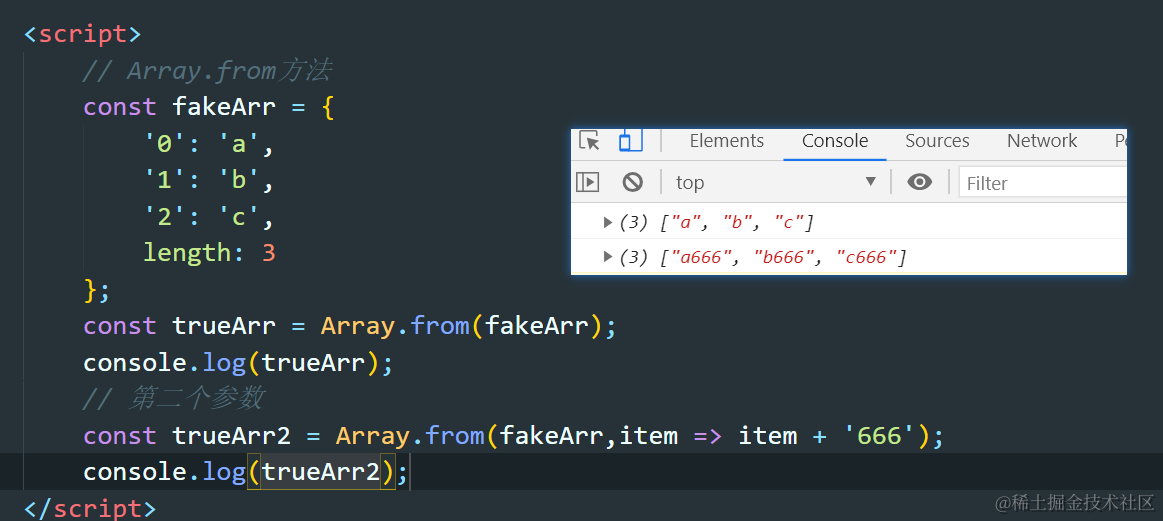
Task: Click the closing </script> tag
Action: (90, 508)
